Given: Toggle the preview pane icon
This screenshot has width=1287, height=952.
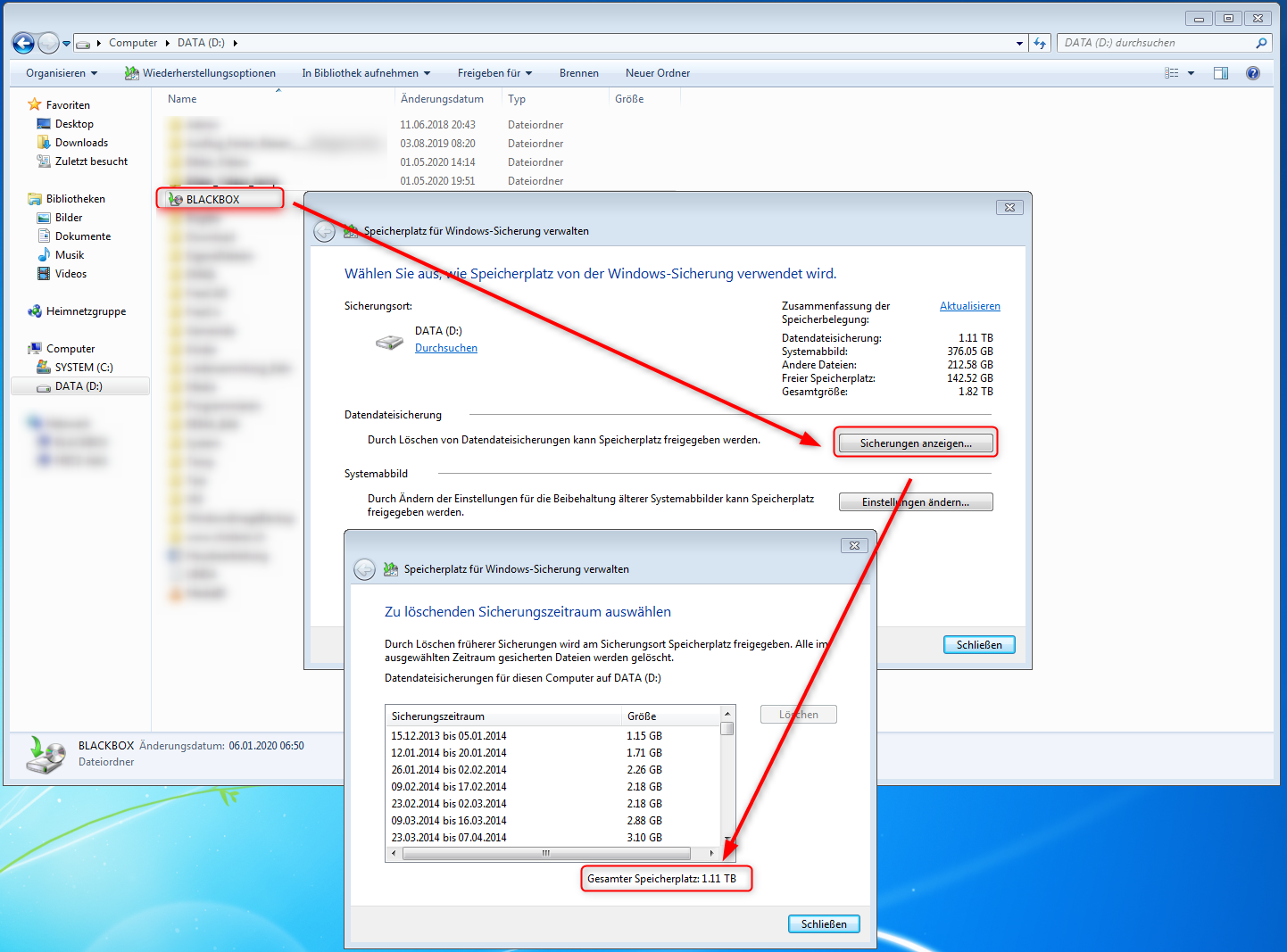Looking at the screenshot, I should point(1221,73).
